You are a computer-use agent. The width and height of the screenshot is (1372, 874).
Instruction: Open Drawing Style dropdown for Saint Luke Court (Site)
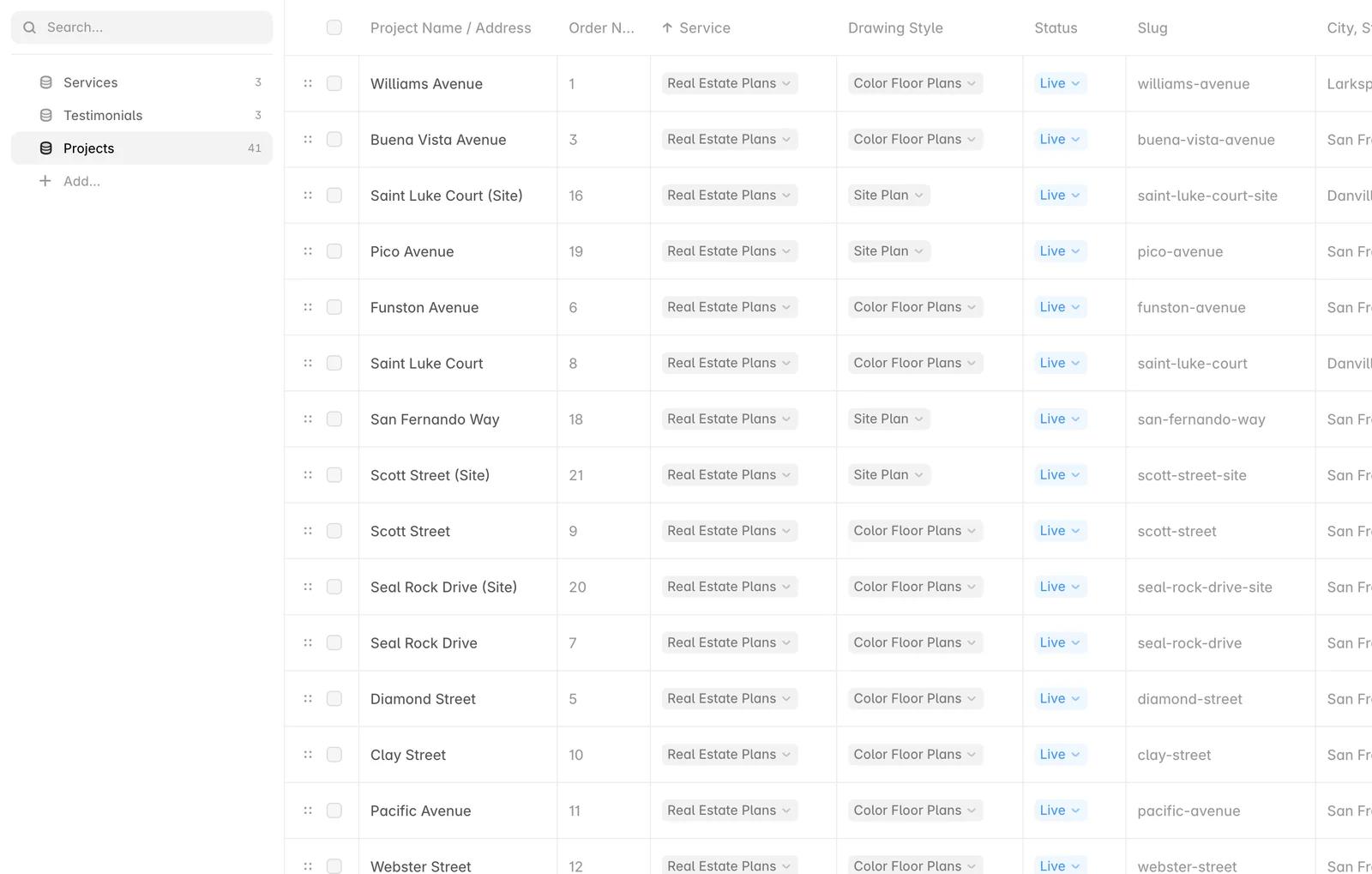point(888,195)
